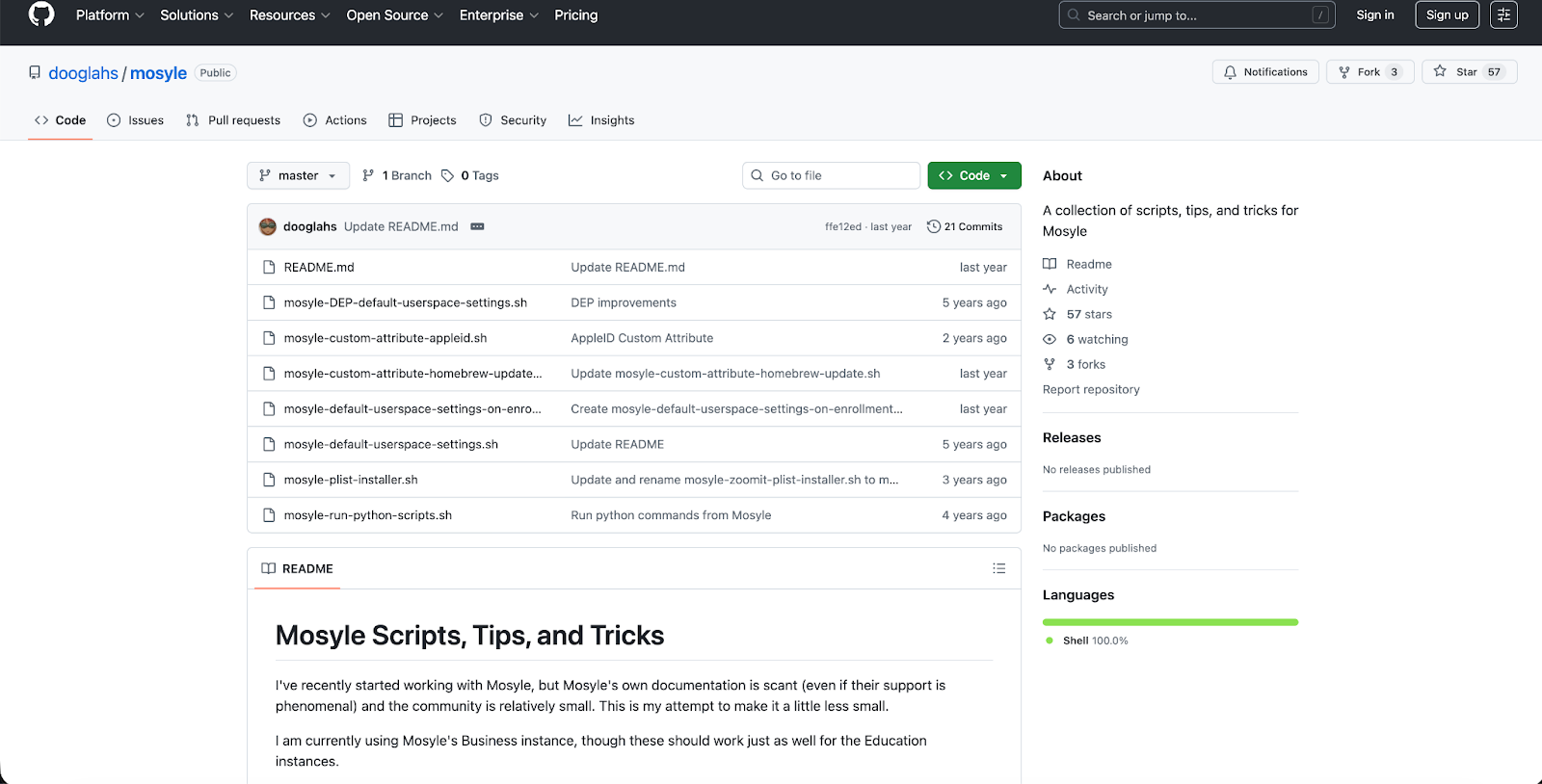The image size is (1542, 784).
Task: Click the Sign up button
Action: coord(1447,14)
